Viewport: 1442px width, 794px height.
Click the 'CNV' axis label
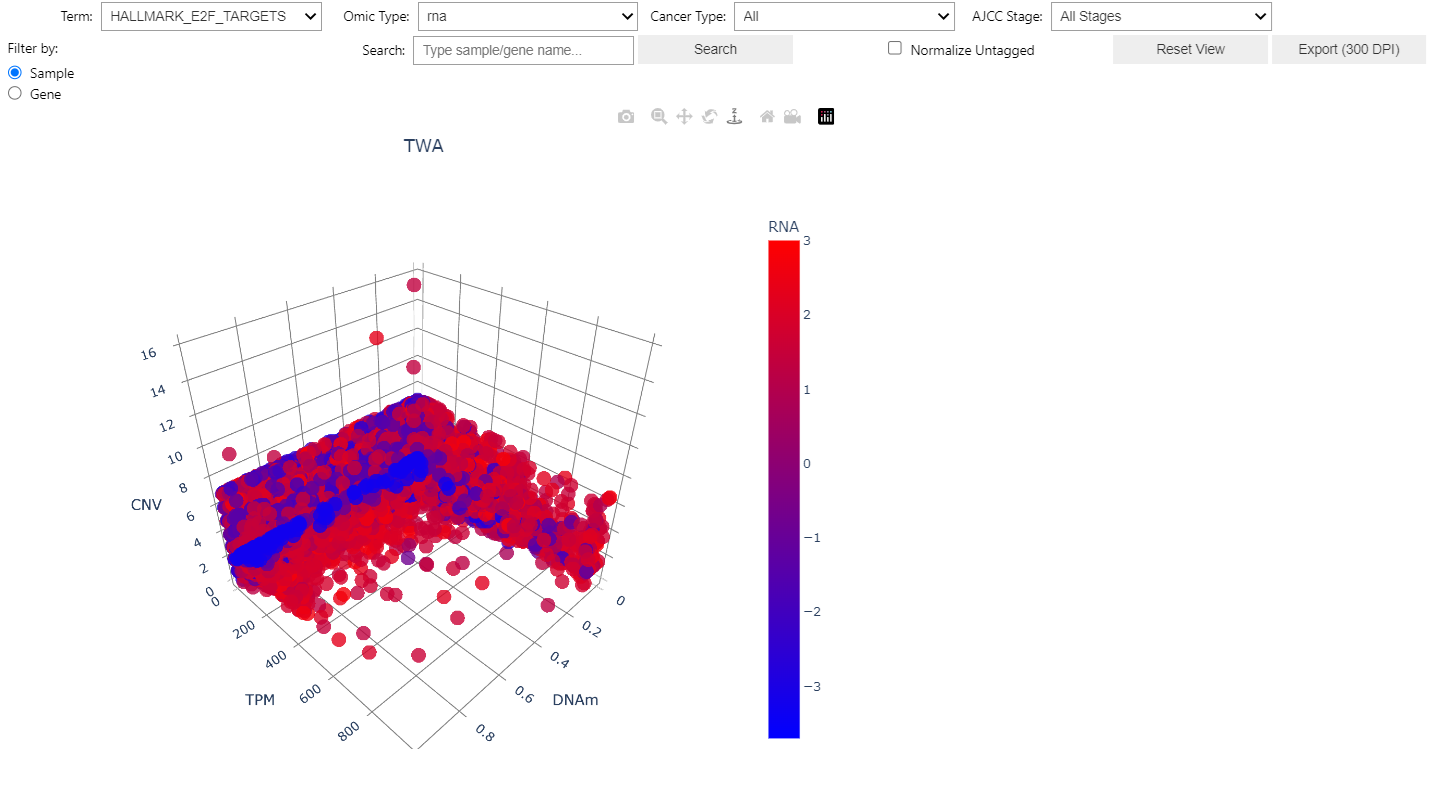146,504
